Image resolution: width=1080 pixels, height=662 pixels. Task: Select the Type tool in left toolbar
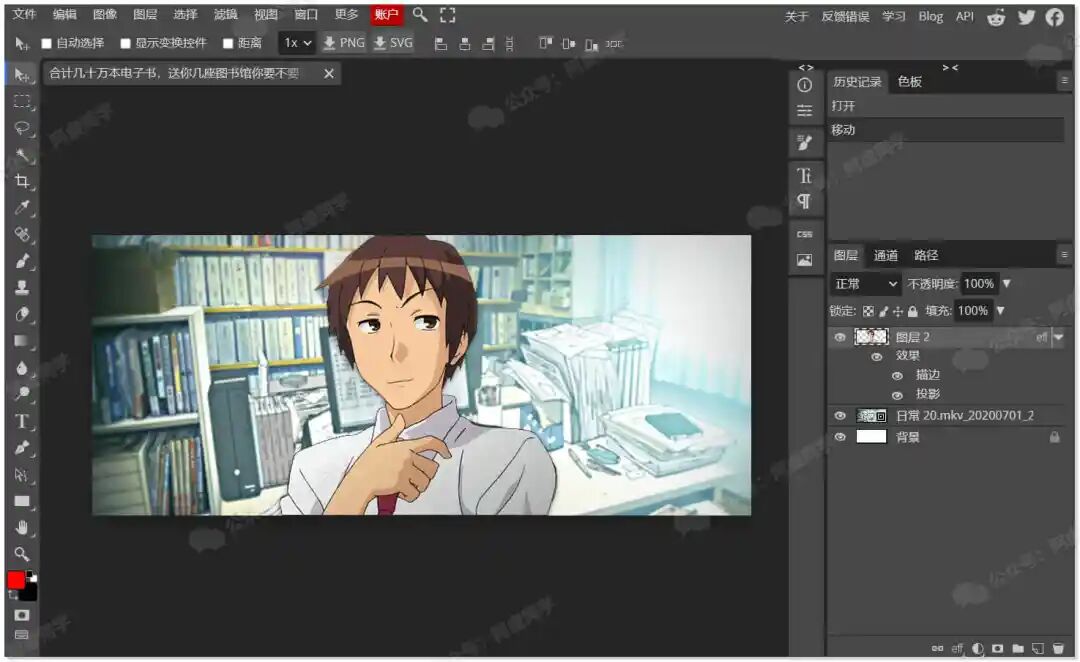[x=22, y=421]
